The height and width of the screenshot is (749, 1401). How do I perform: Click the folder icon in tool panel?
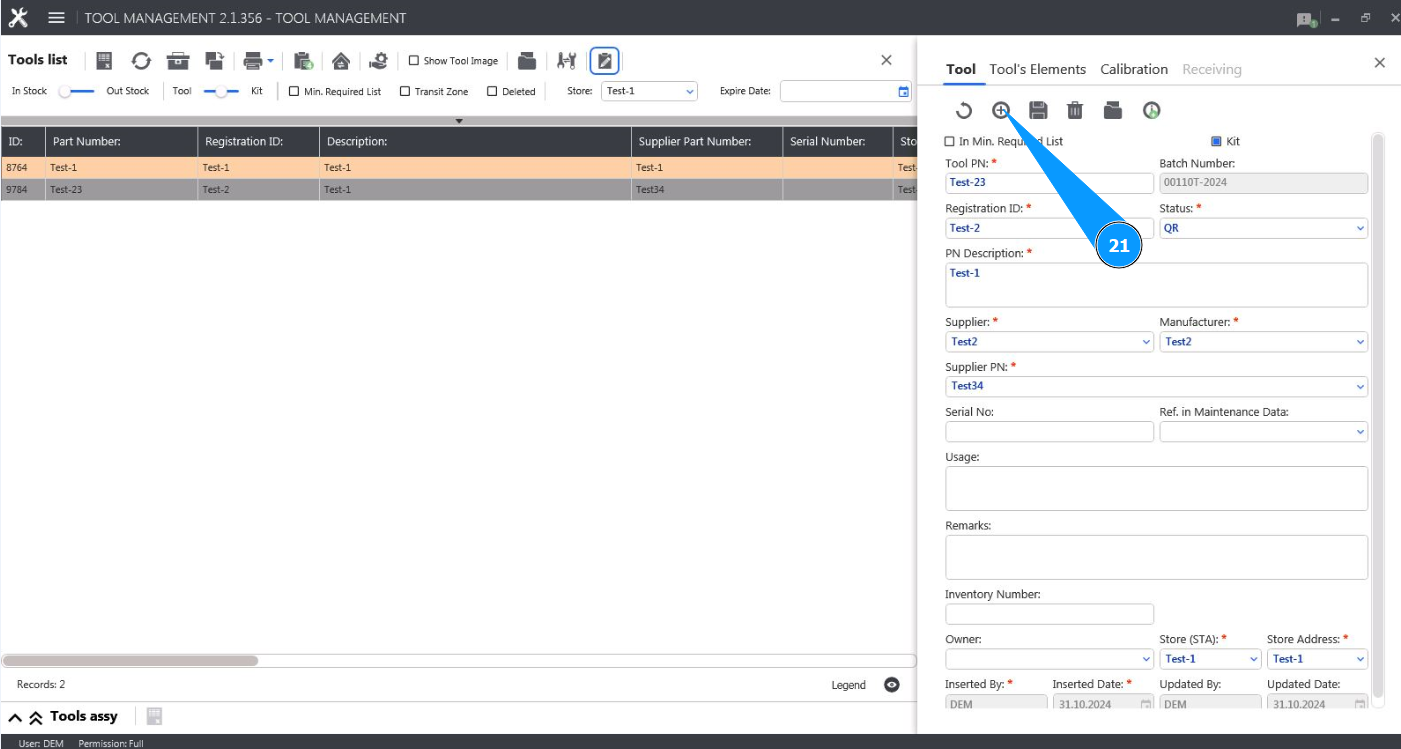click(1113, 111)
